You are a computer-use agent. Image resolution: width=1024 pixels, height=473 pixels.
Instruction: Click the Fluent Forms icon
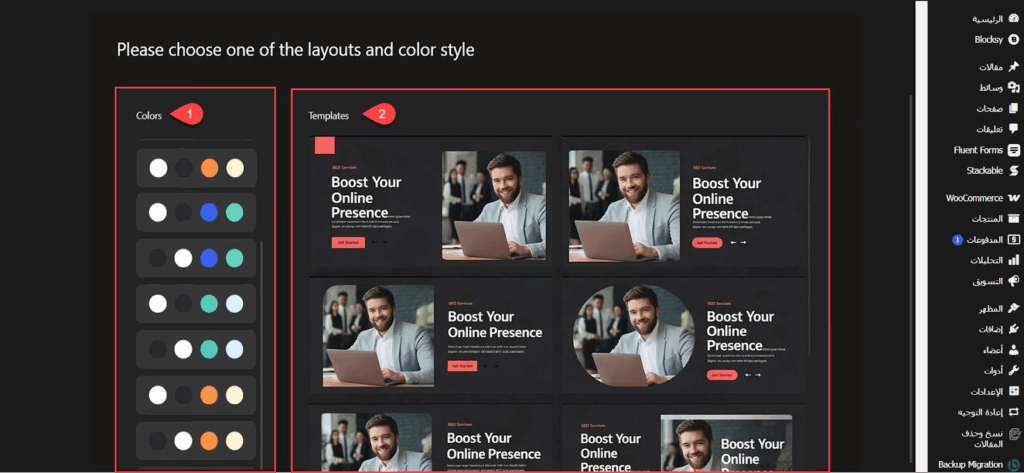1013,150
